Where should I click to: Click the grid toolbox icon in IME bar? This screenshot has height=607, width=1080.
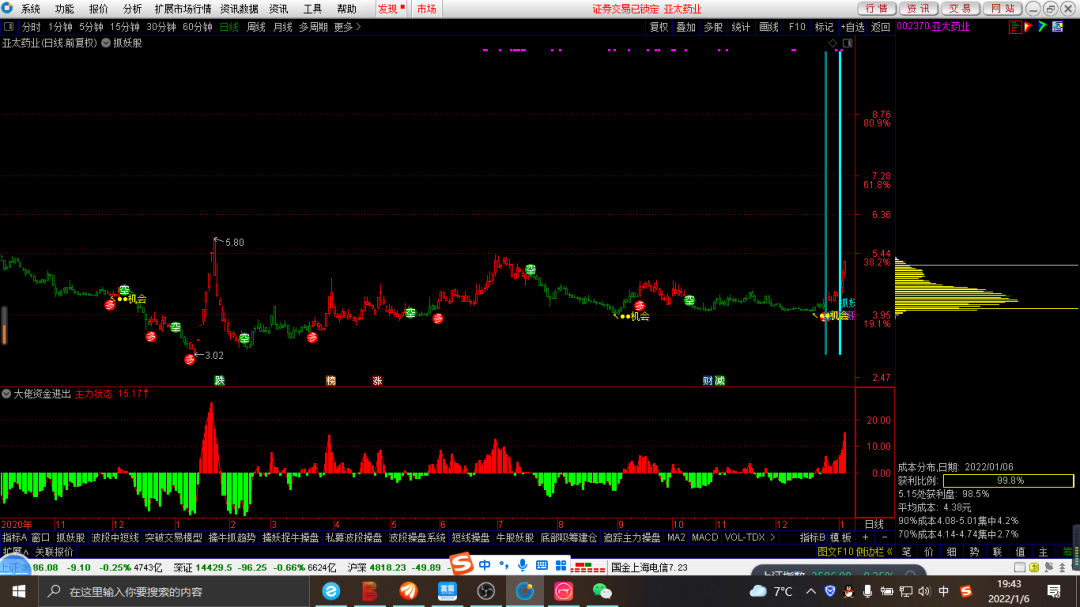[561, 566]
